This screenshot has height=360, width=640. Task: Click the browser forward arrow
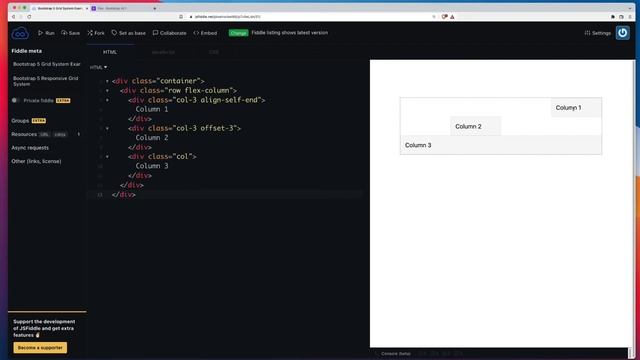[21, 17]
